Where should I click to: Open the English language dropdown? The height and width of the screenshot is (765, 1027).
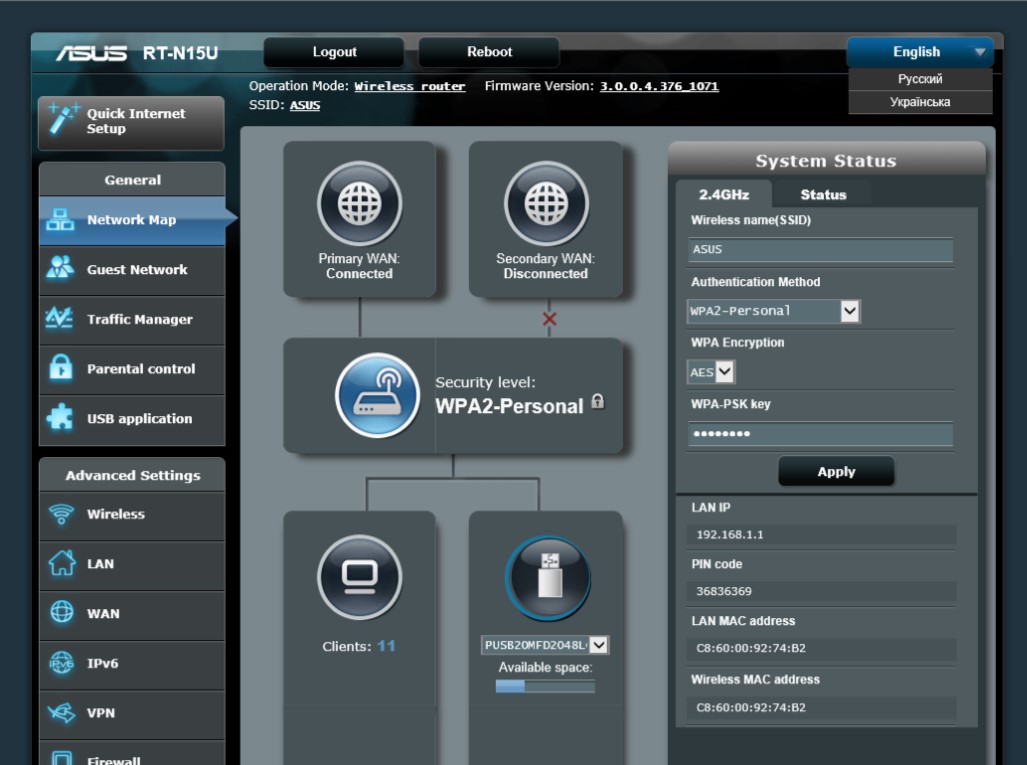tap(919, 52)
